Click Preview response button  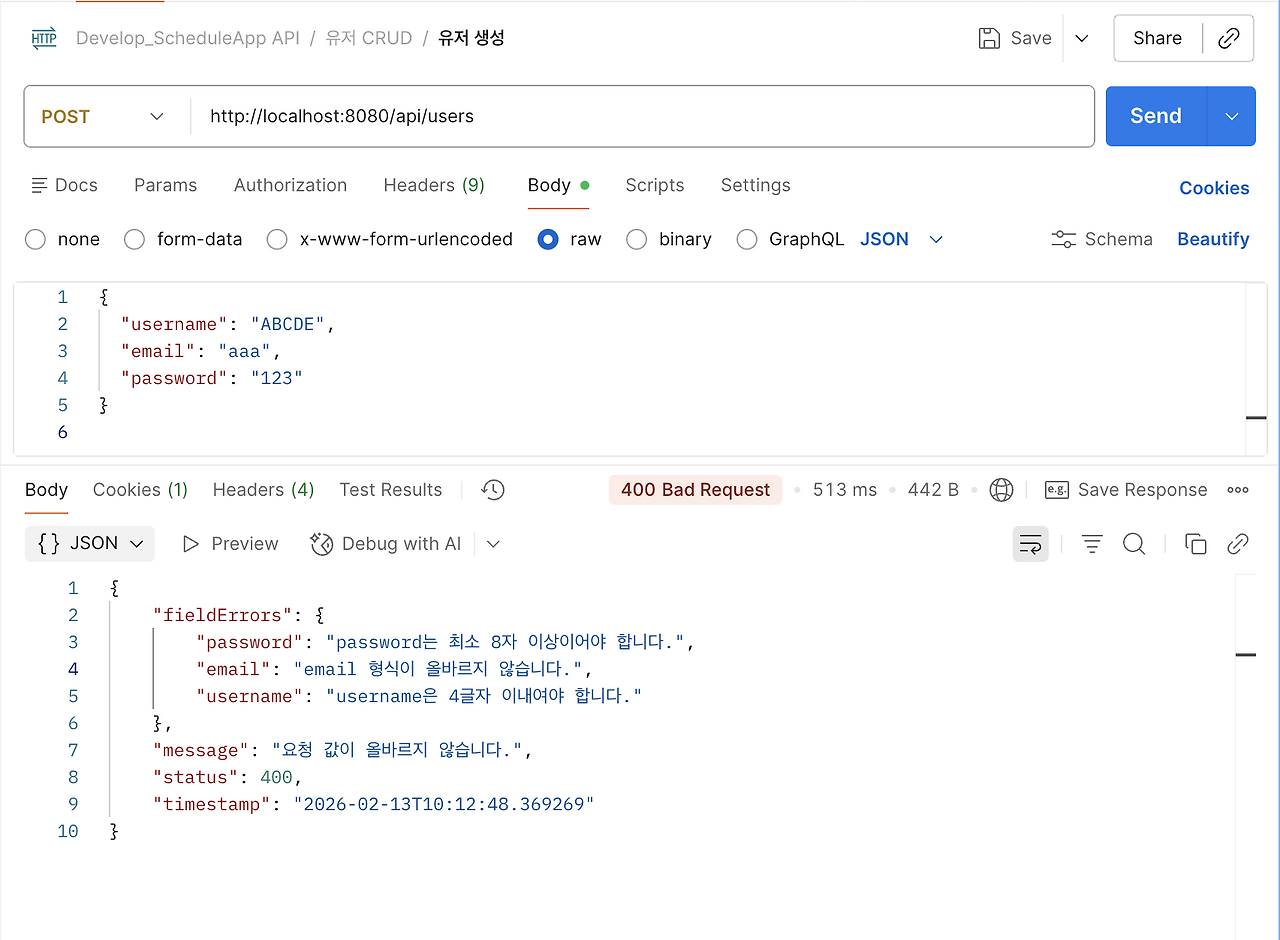tap(230, 544)
